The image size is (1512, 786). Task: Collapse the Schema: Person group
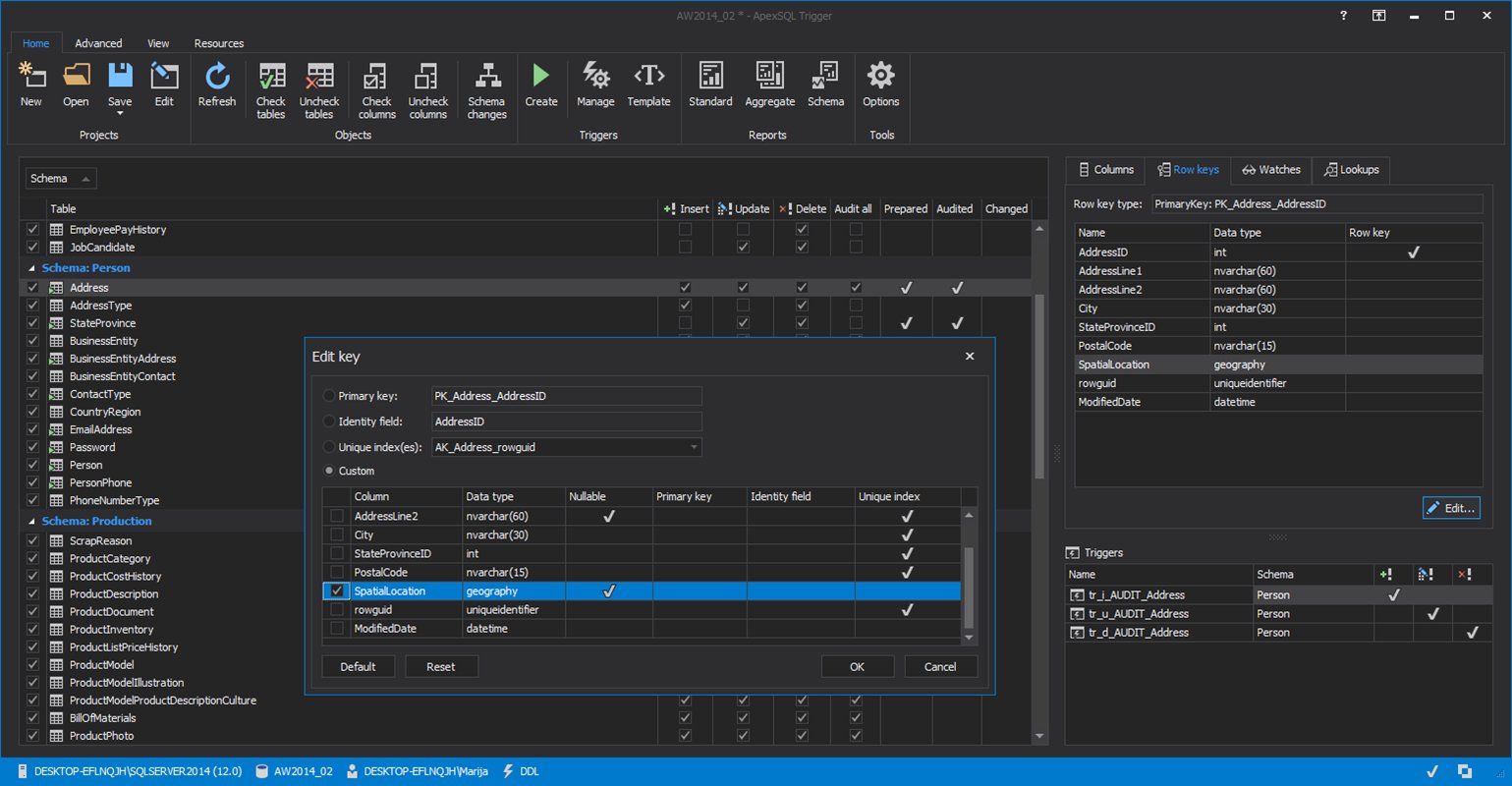coord(31,268)
